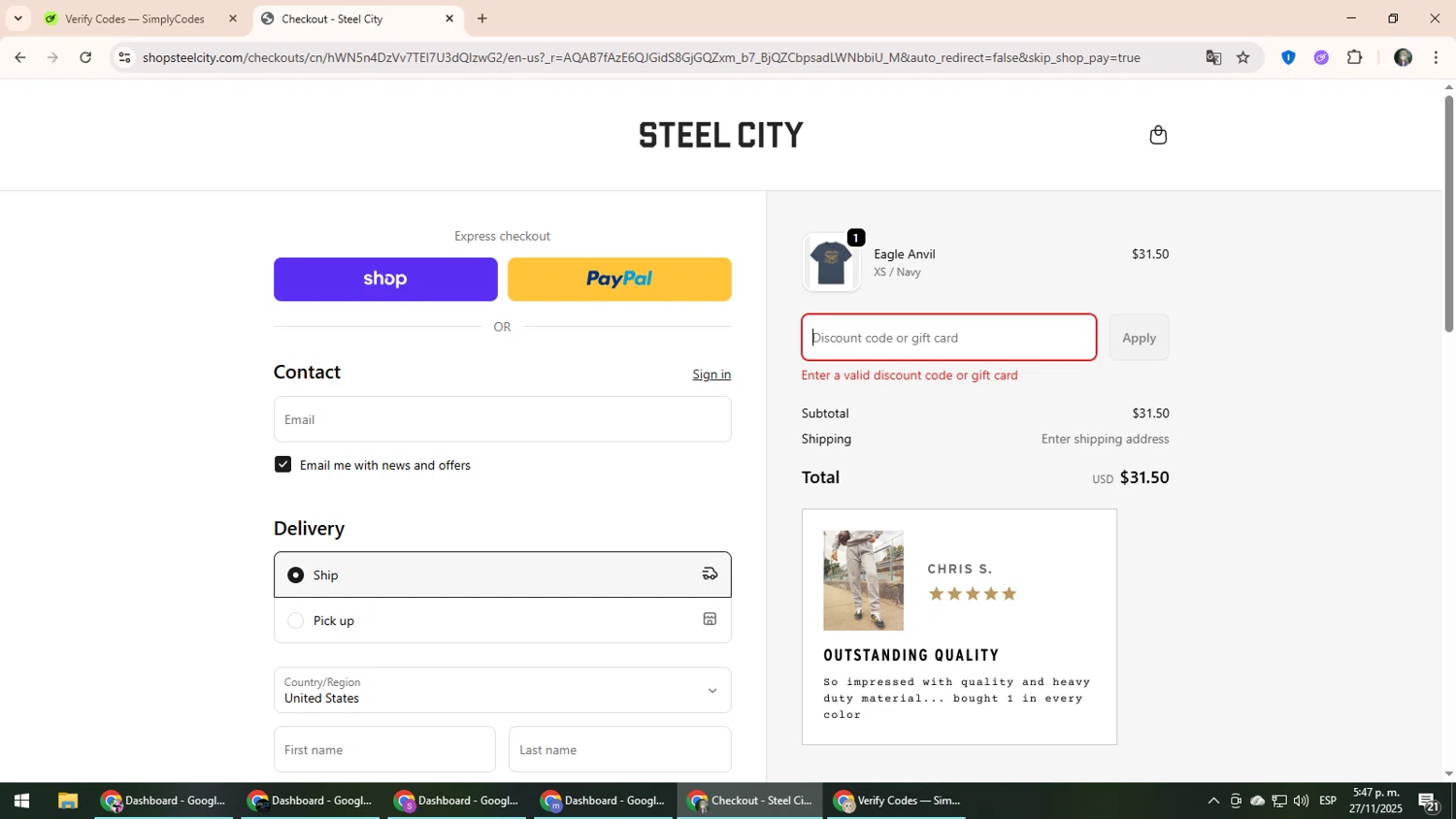
Task: Click the Discount code or gift card field
Action: [x=949, y=338]
